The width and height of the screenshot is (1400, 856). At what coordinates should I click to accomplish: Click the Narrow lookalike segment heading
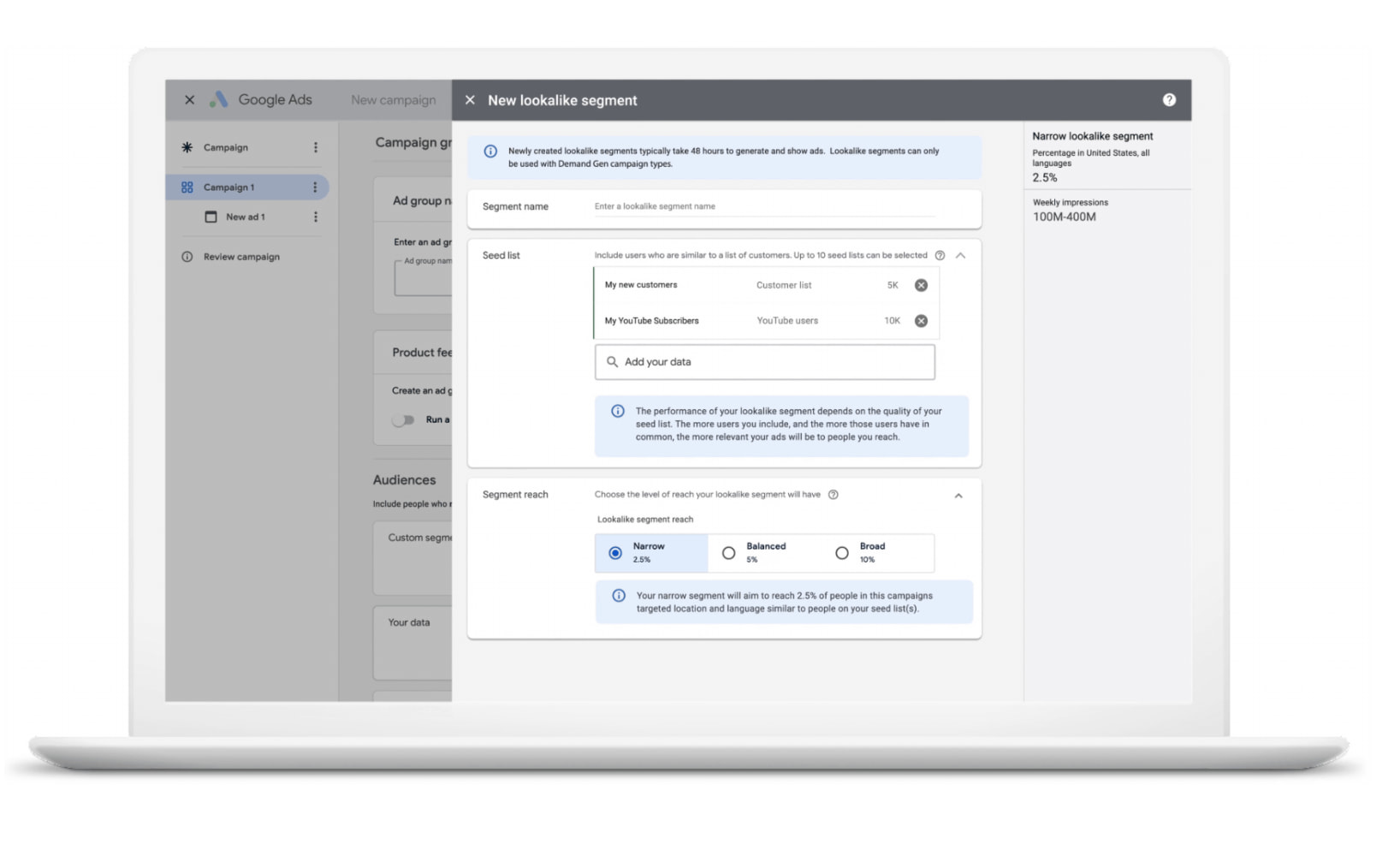[1093, 136]
